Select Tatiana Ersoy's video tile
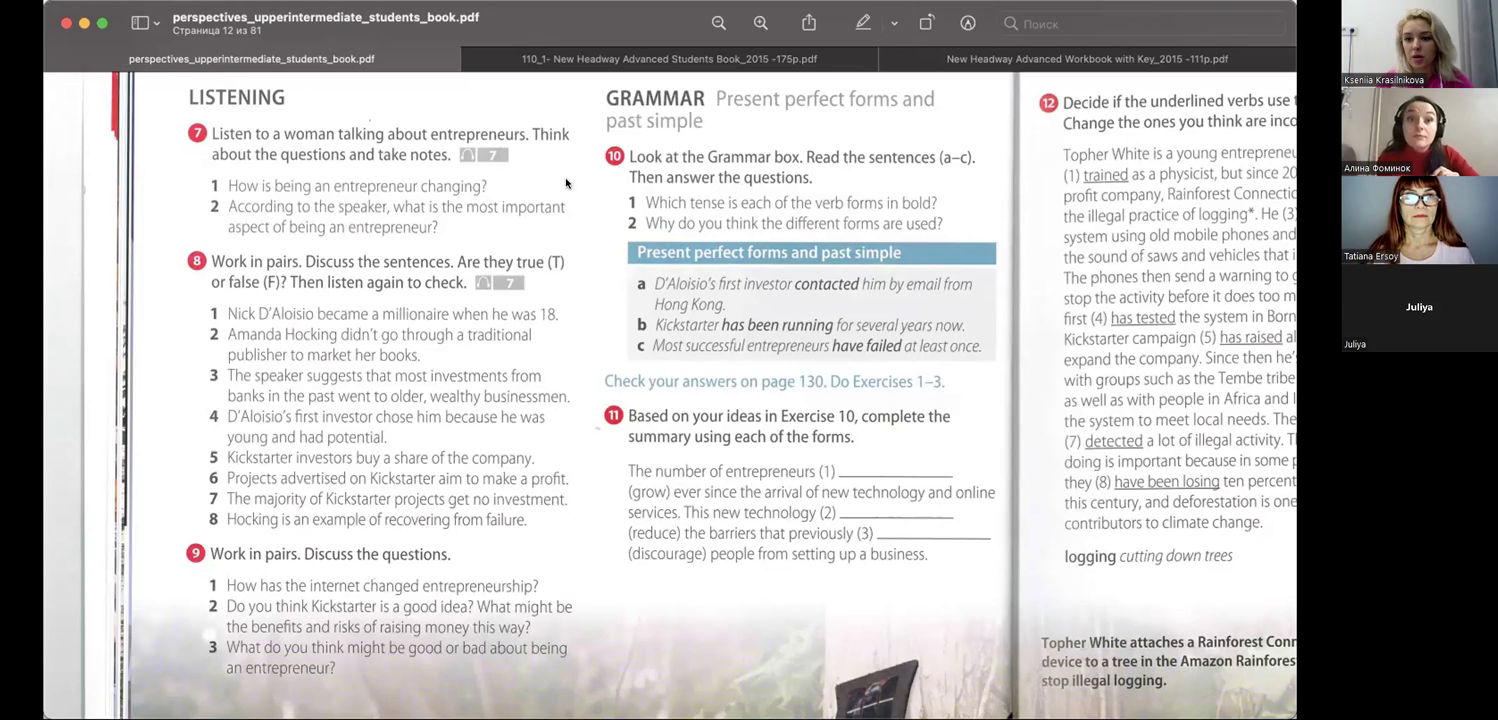Image resolution: width=1498 pixels, height=720 pixels. (x=1418, y=220)
